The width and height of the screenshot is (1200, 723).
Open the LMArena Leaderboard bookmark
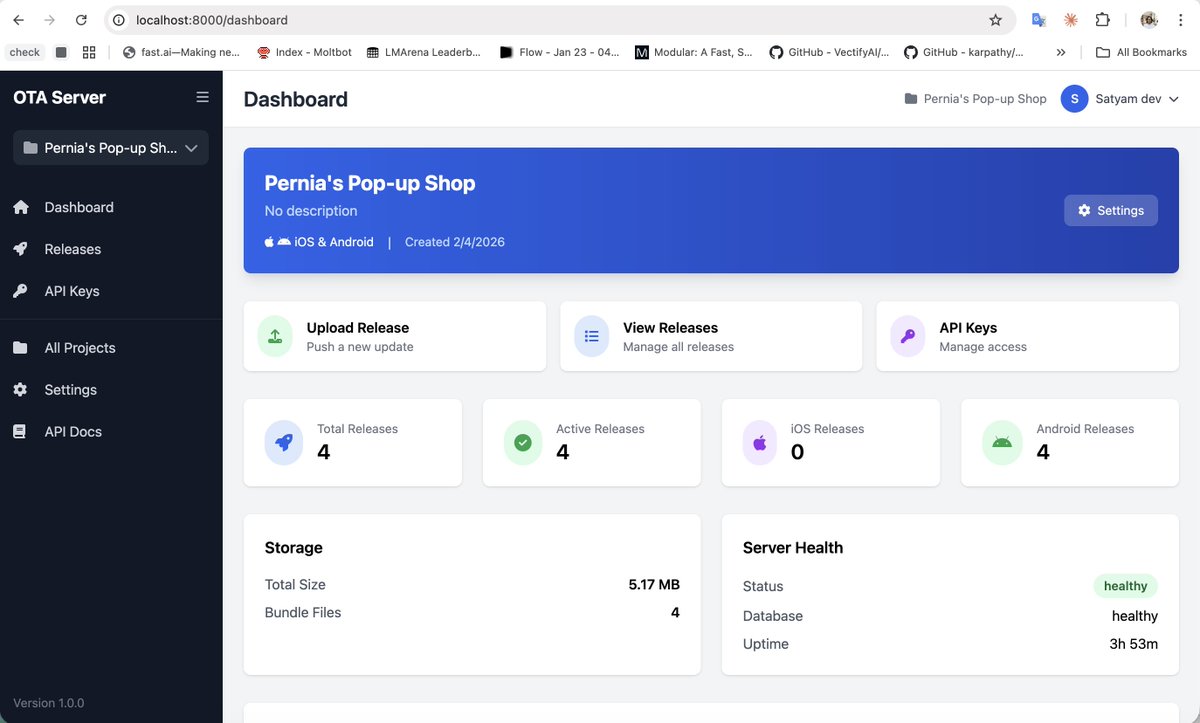coord(424,52)
